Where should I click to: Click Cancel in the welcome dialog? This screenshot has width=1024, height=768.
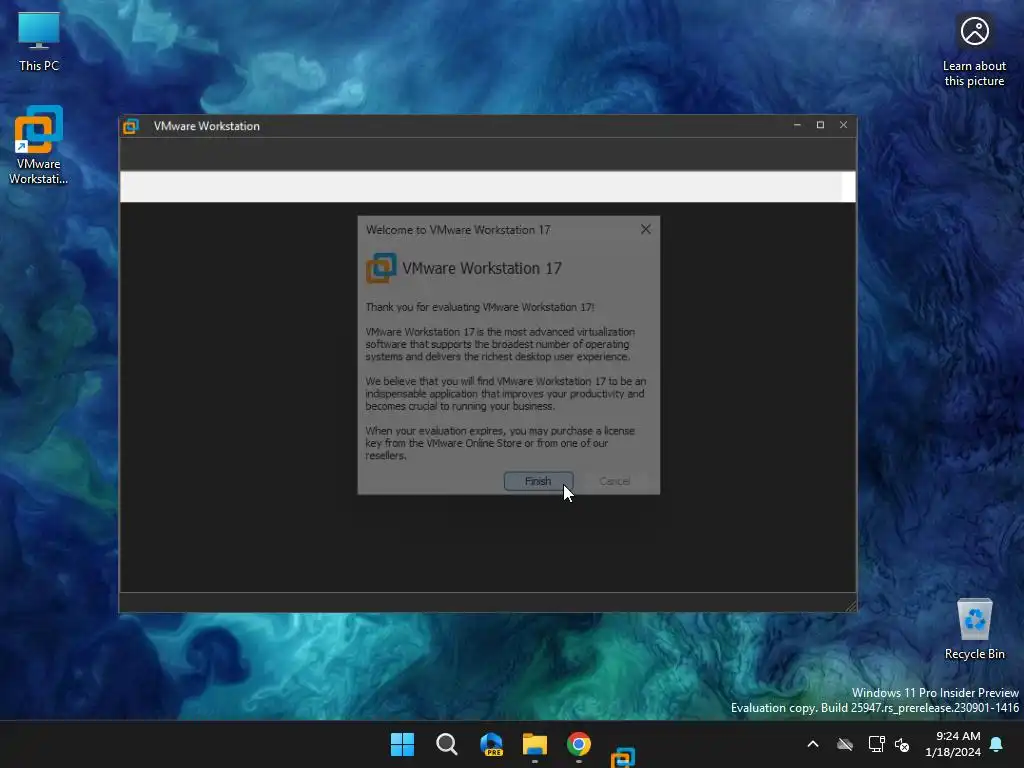(615, 481)
